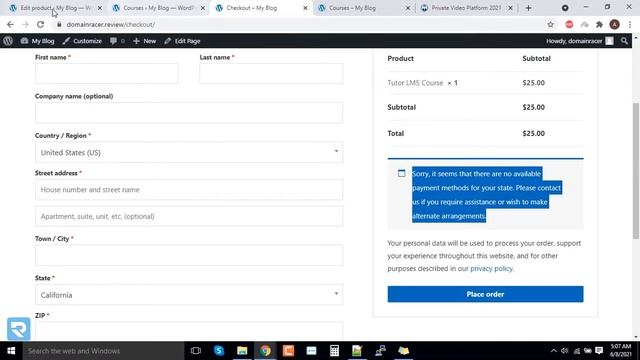Open the Windows Start menu
640x360 pixels.
click(x=11, y=351)
